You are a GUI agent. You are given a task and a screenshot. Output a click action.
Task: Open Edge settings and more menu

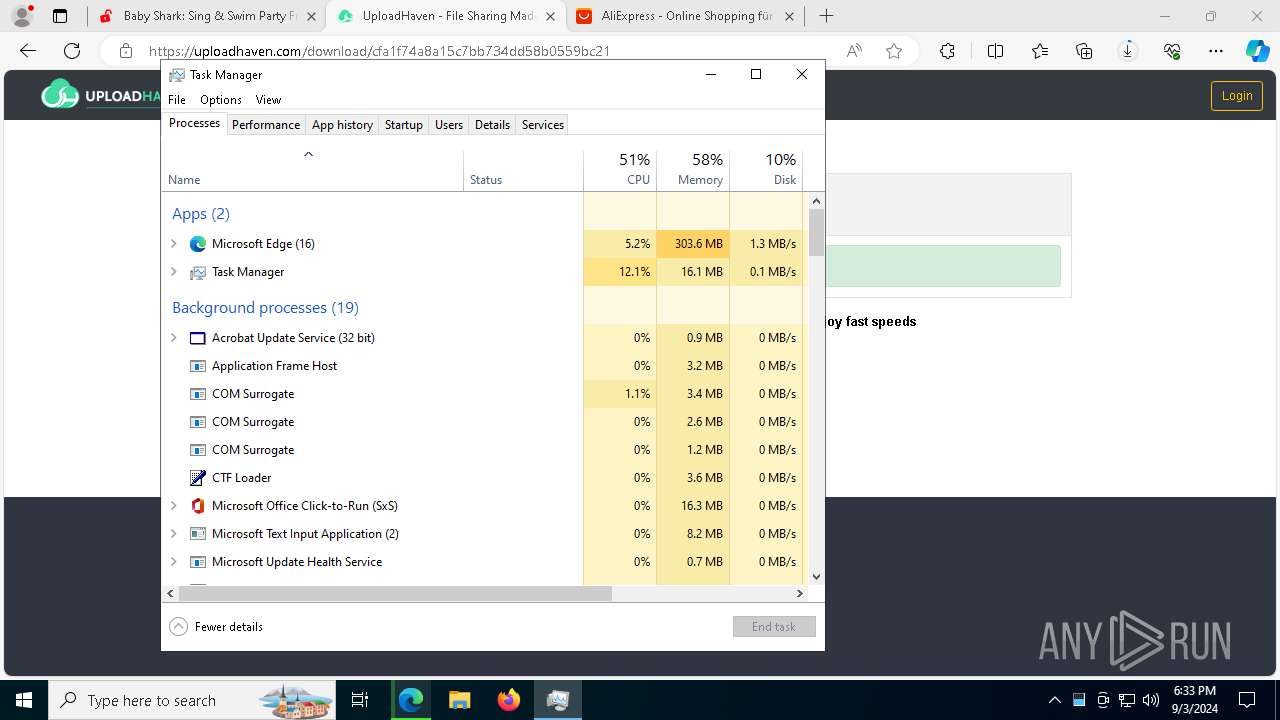1216,51
